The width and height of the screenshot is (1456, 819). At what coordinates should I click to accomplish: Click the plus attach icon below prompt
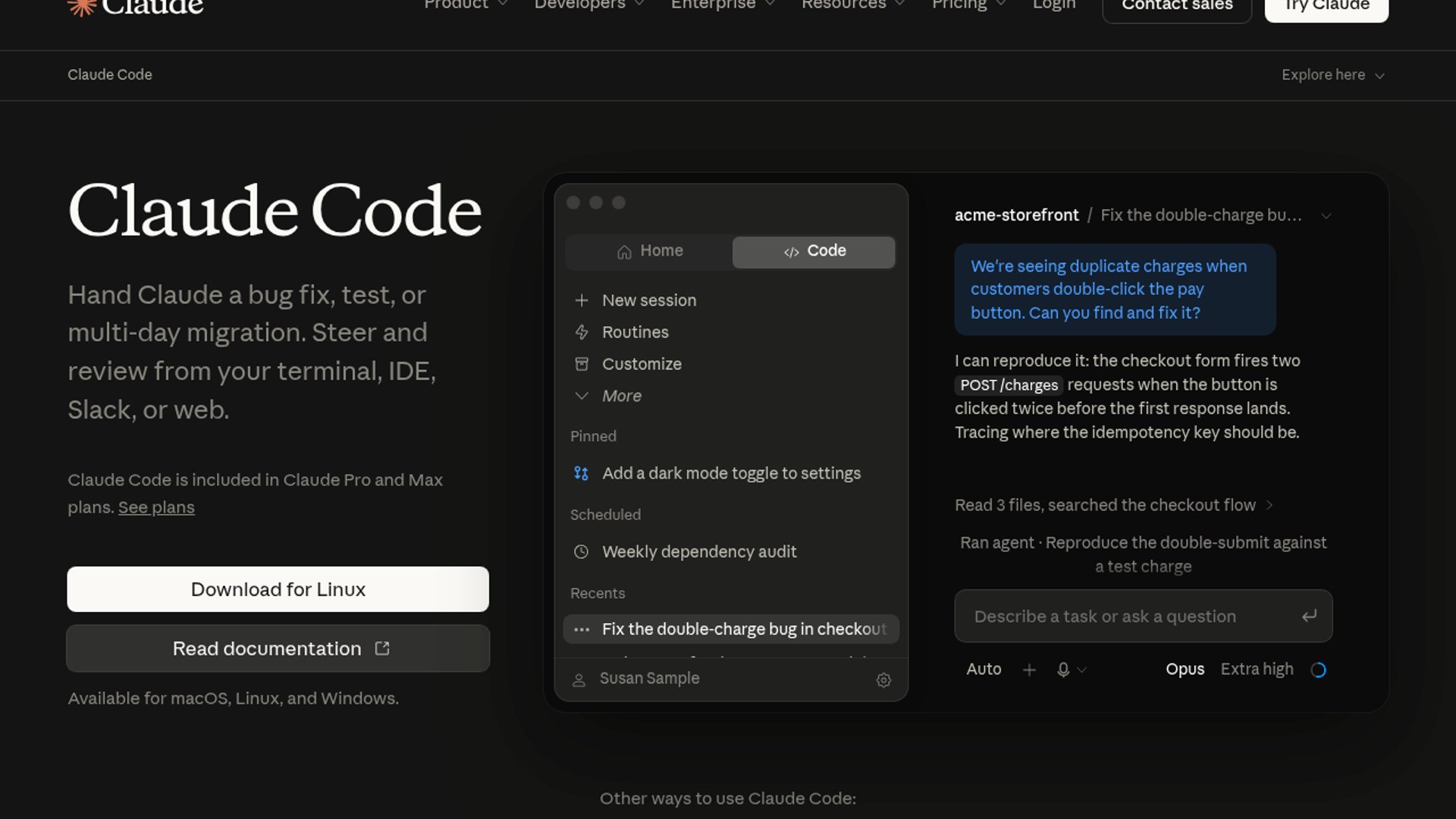point(1029,670)
